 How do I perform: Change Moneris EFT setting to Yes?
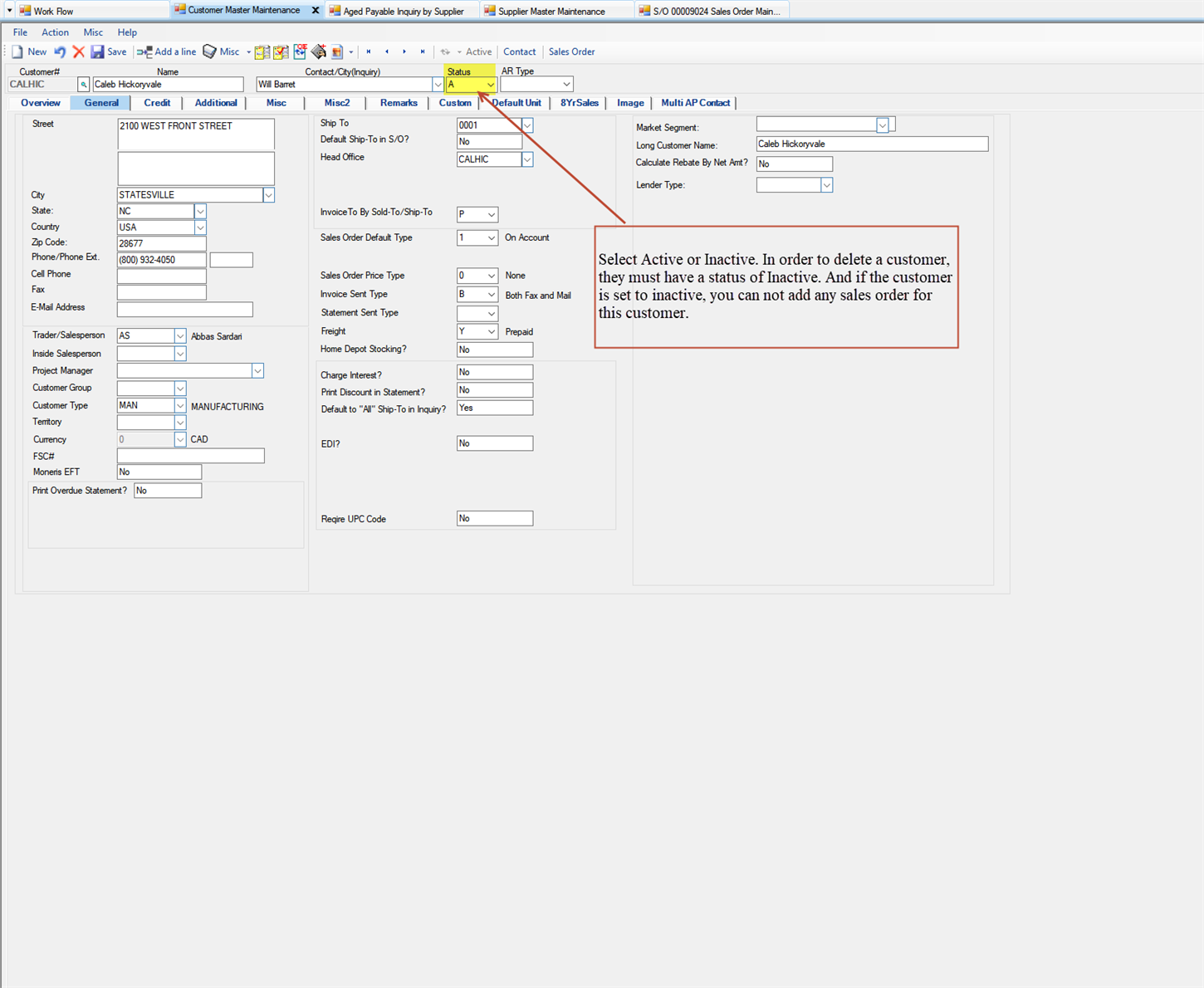click(159, 471)
